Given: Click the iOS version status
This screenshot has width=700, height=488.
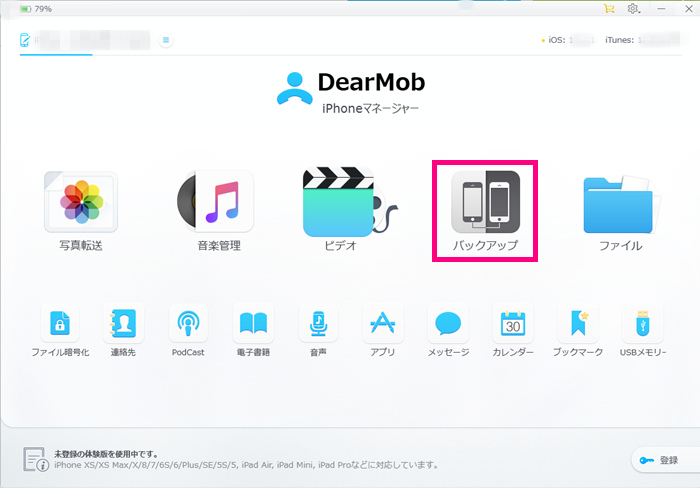Looking at the screenshot, I should [x=568, y=40].
